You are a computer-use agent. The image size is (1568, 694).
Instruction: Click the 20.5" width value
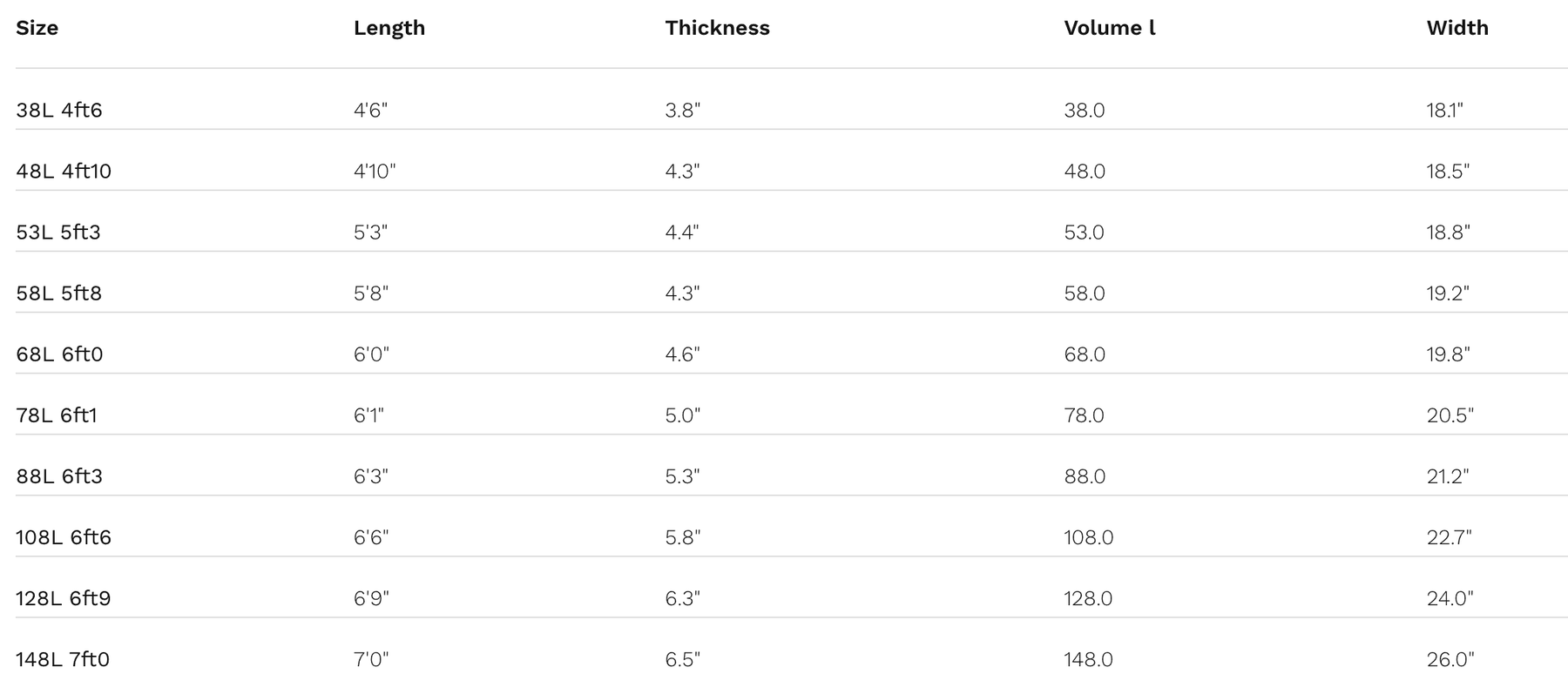1450,415
